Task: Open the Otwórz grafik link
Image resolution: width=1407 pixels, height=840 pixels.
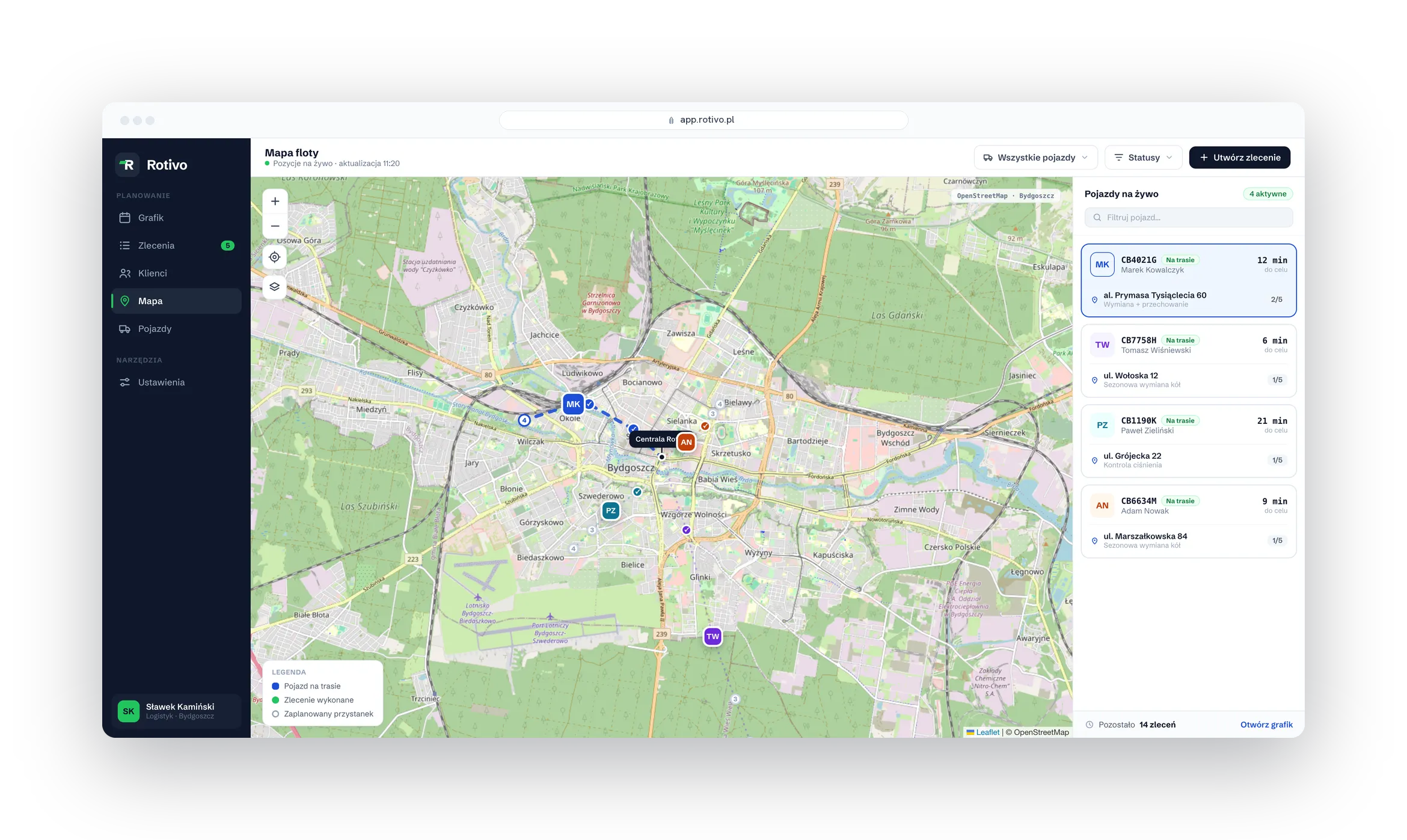Action: tap(1266, 725)
